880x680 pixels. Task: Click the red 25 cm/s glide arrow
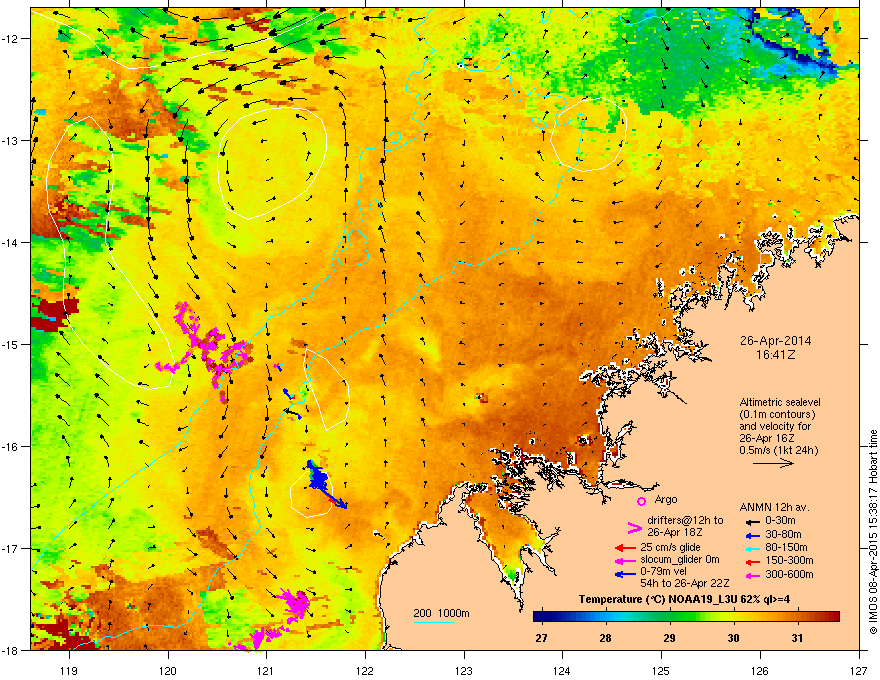point(625,548)
